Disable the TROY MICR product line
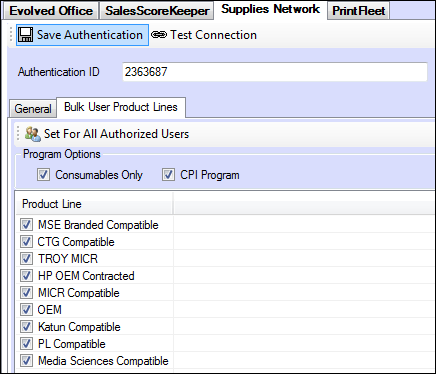The width and height of the screenshot is (436, 374). pyautogui.click(x=26, y=259)
